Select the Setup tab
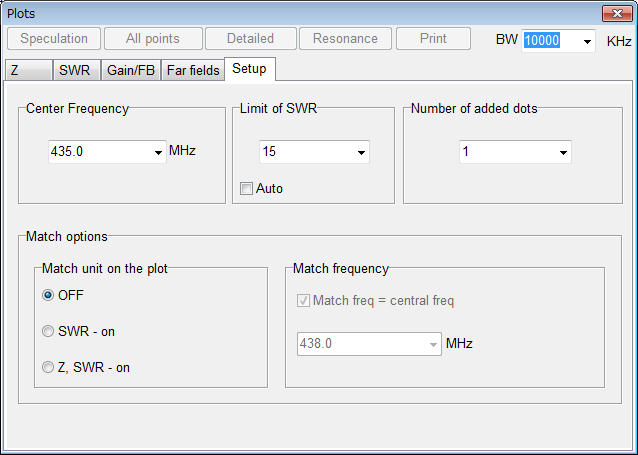Viewport: 638px width, 455px height. pyautogui.click(x=249, y=69)
